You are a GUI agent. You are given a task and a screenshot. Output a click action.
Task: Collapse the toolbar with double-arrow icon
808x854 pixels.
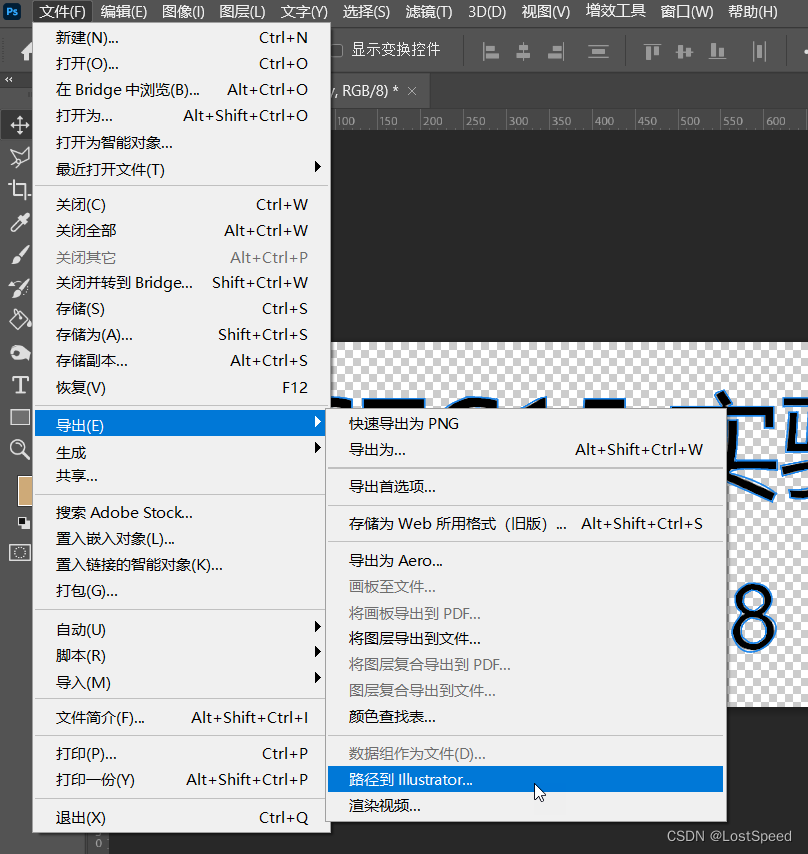[9, 80]
